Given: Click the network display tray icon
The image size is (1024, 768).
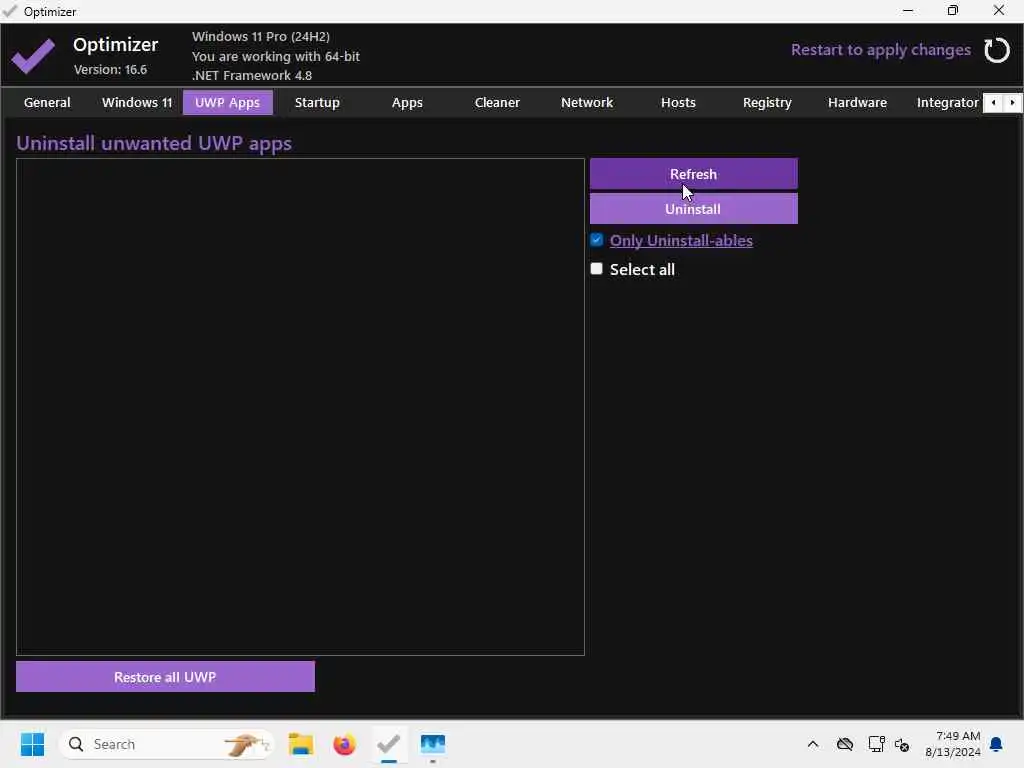Looking at the screenshot, I should [876, 744].
